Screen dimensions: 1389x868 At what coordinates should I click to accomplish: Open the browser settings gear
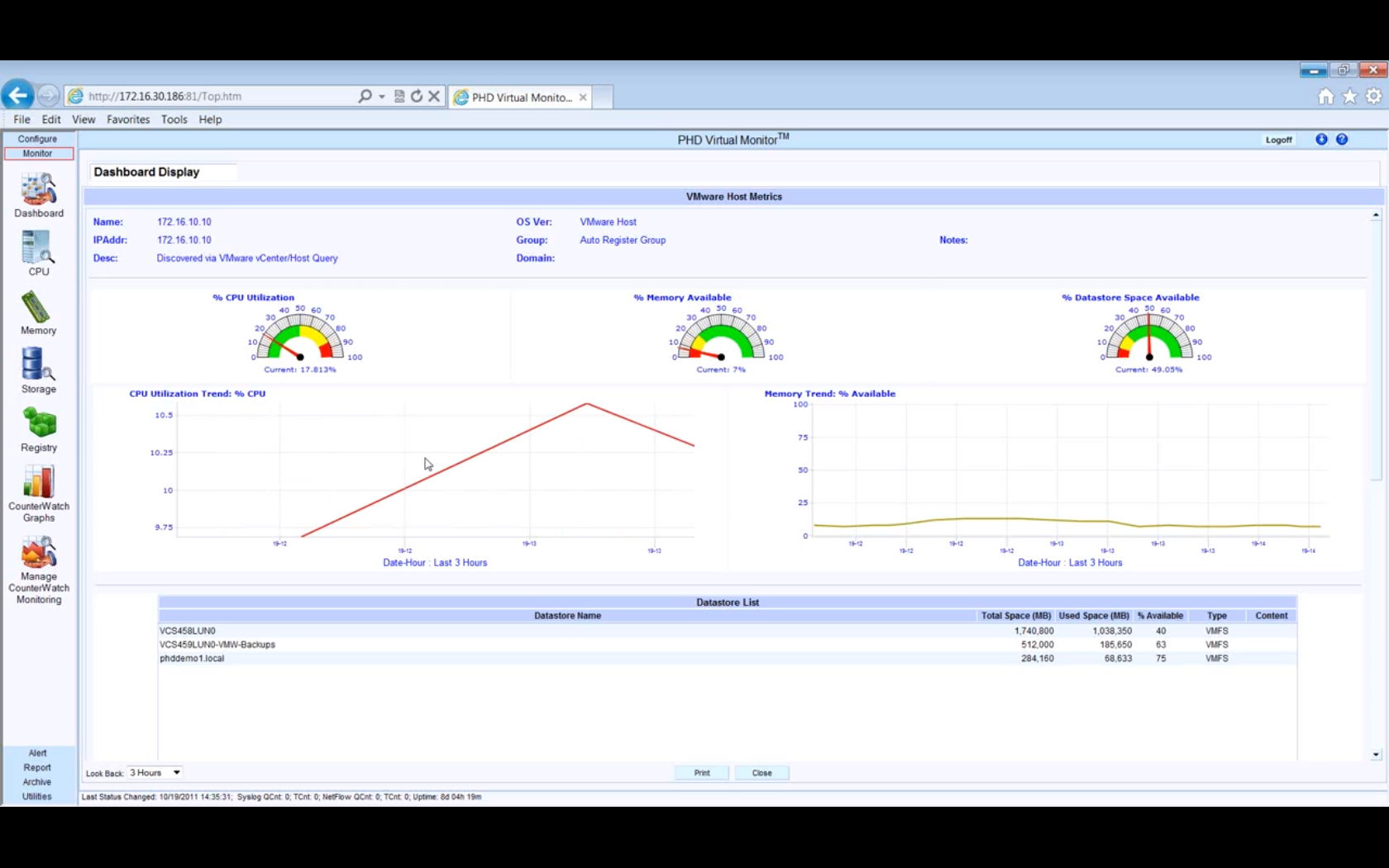coord(1373,97)
